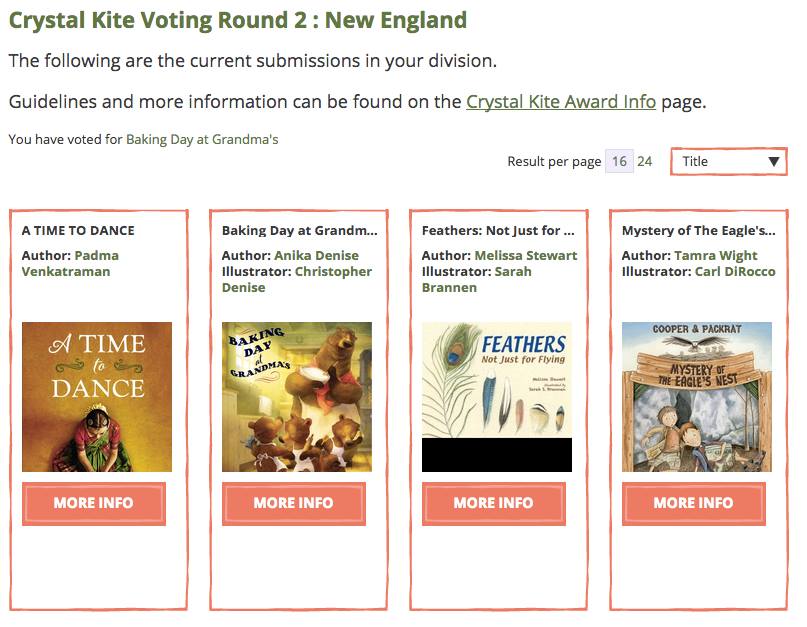Open the Title sort dropdown
Image resolution: width=807 pixels, height=627 pixels.
(728, 162)
